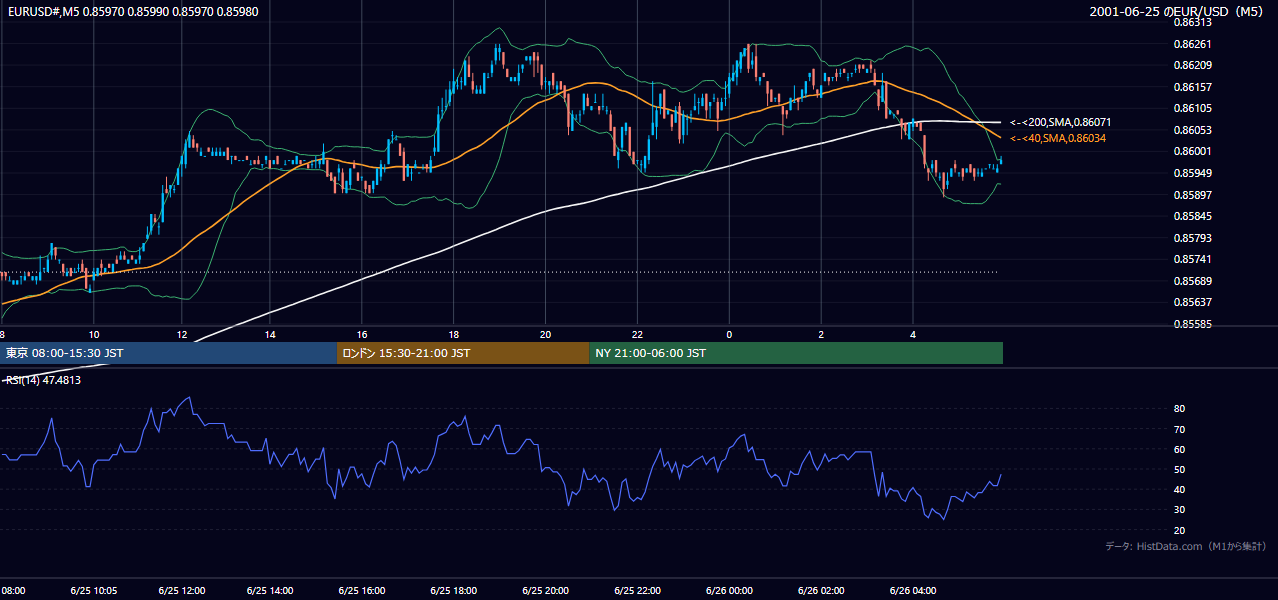Click the RSI(14) 47.4813 indicator label
The height and width of the screenshot is (600, 1278).
42,381
